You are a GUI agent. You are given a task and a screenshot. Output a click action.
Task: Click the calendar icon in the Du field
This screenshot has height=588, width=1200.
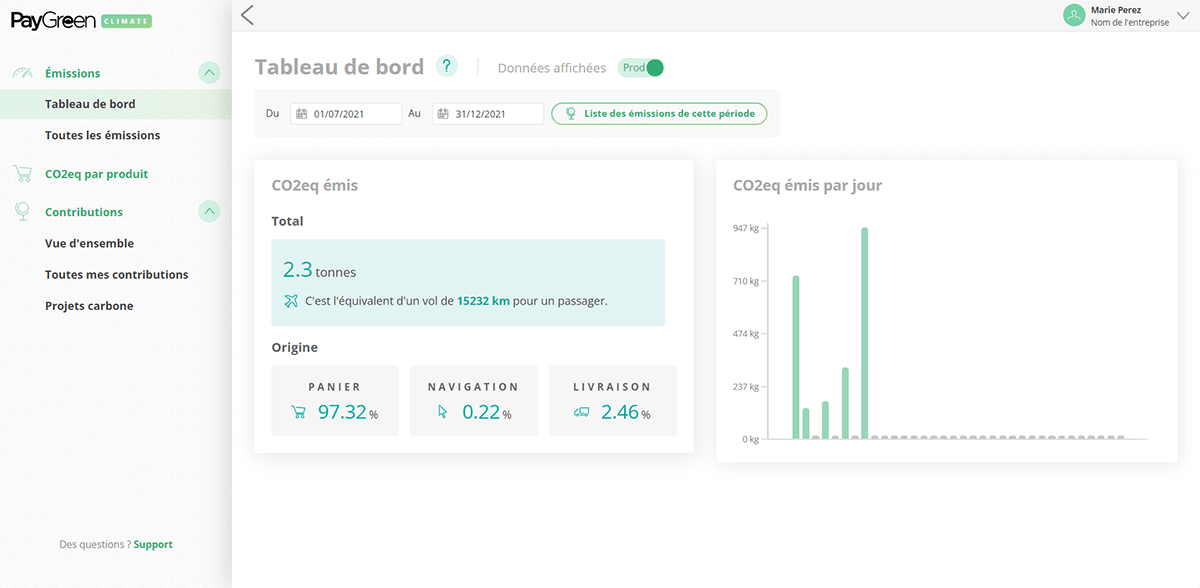click(x=301, y=114)
